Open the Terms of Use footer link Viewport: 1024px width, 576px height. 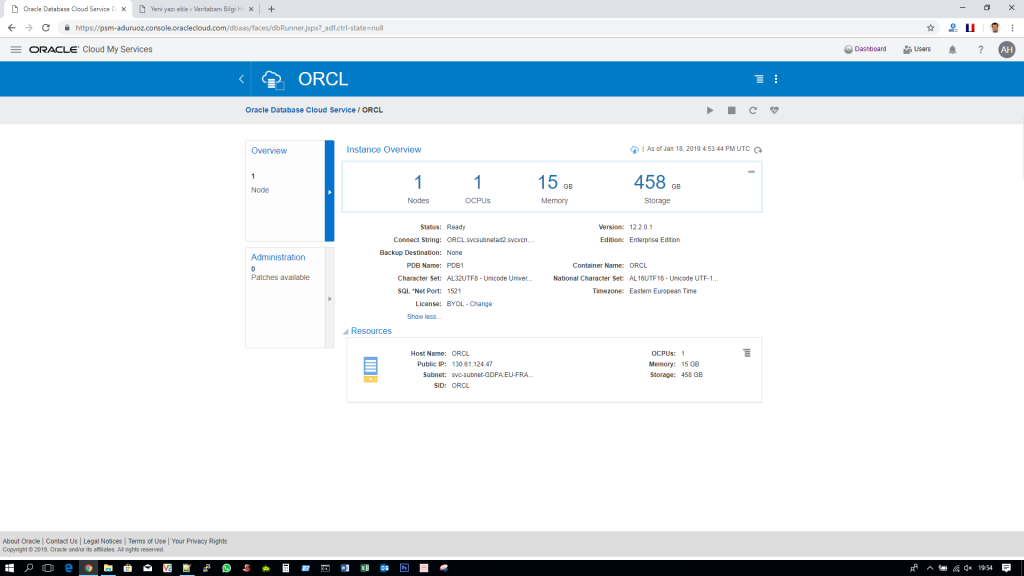[147, 541]
